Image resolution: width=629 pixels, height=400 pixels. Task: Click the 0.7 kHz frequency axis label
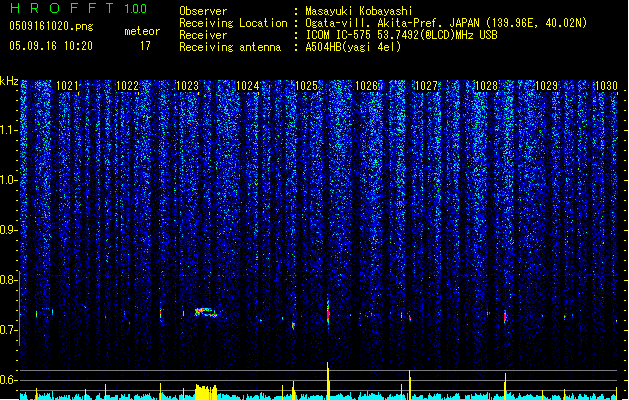pyautogui.click(x=8, y=330)
